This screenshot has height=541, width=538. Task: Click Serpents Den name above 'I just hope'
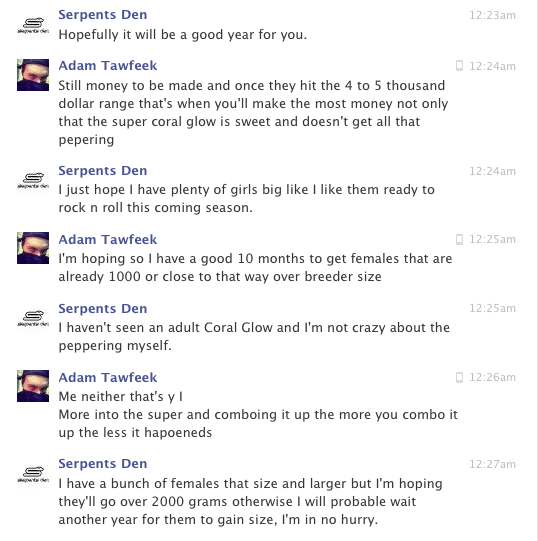[102, 170]
